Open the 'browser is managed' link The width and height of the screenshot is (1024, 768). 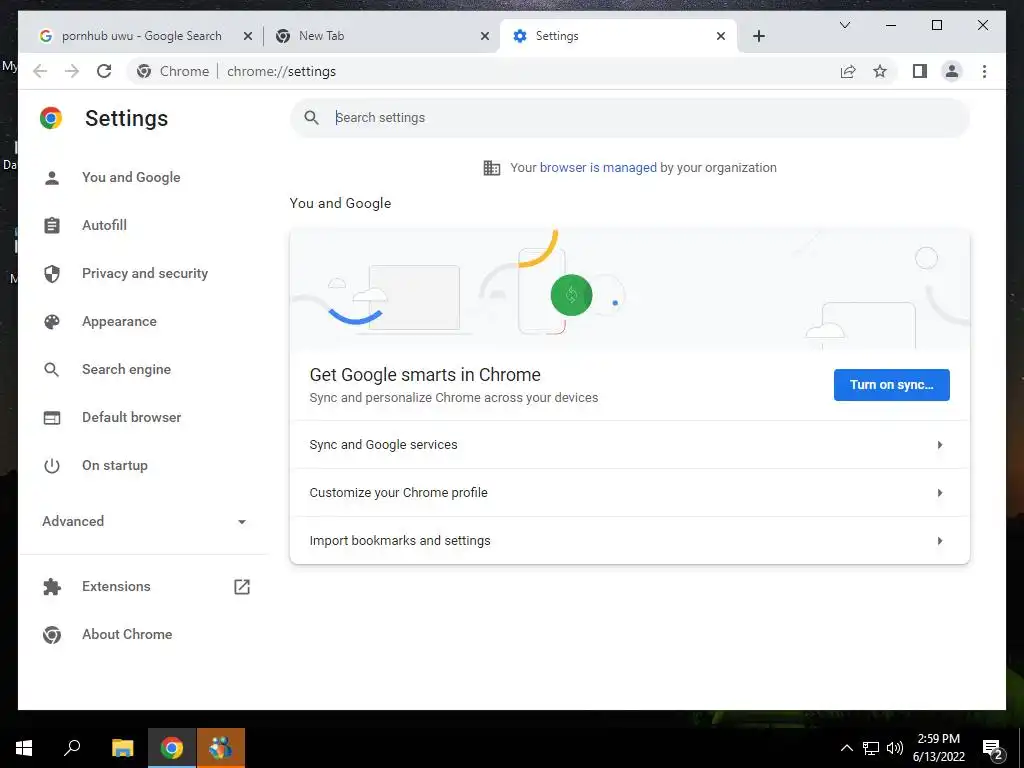point(598,168)
